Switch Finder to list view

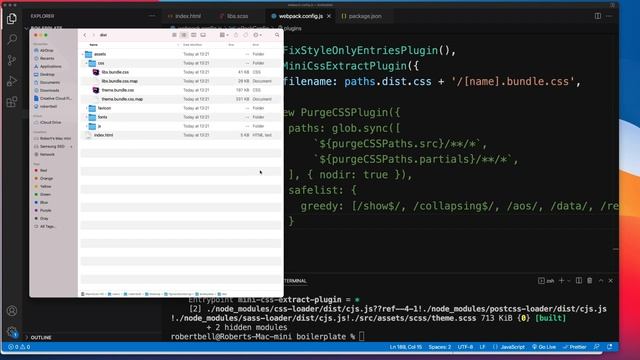point(184,35)
